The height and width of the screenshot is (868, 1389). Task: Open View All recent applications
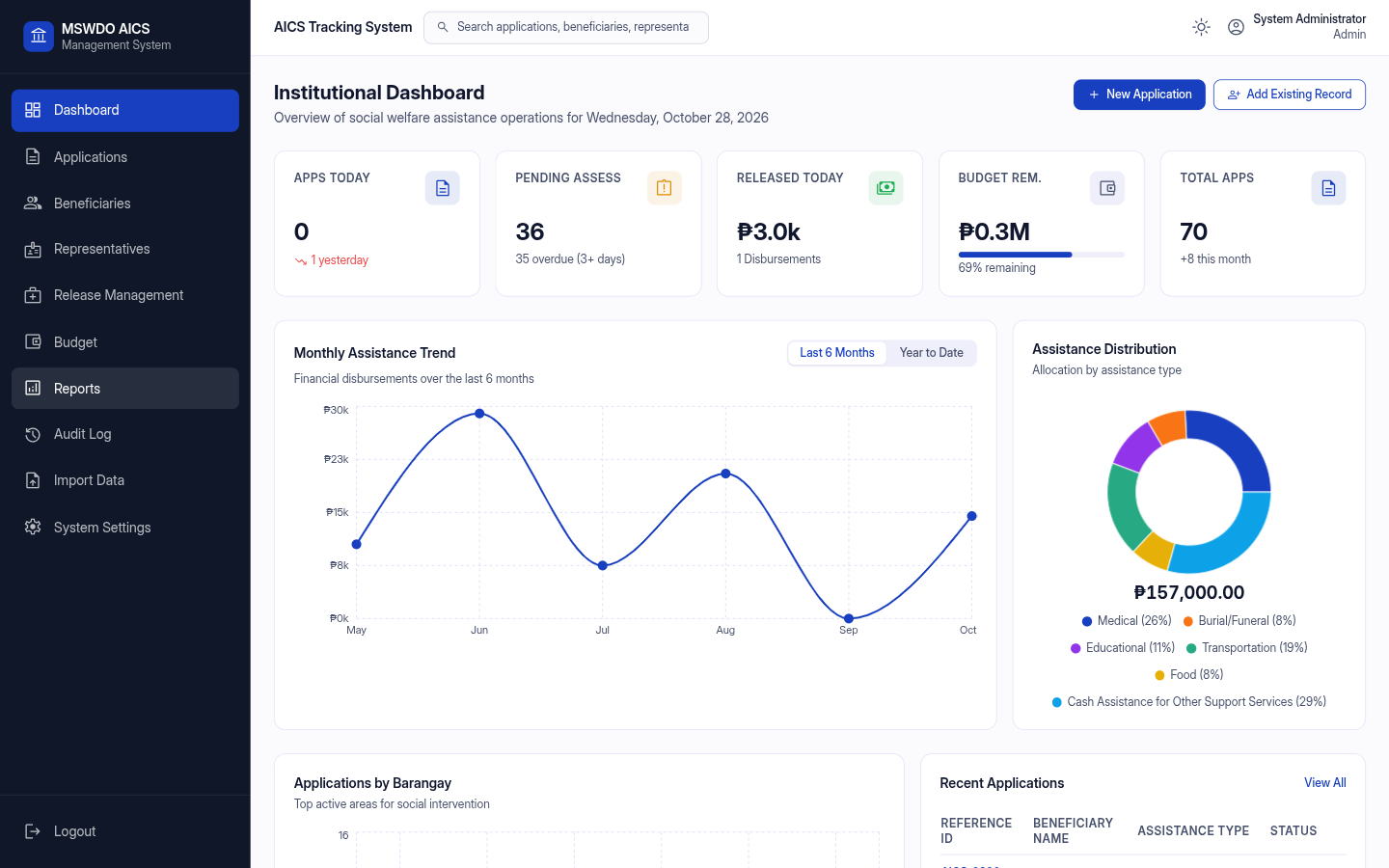pos(1325,783)
